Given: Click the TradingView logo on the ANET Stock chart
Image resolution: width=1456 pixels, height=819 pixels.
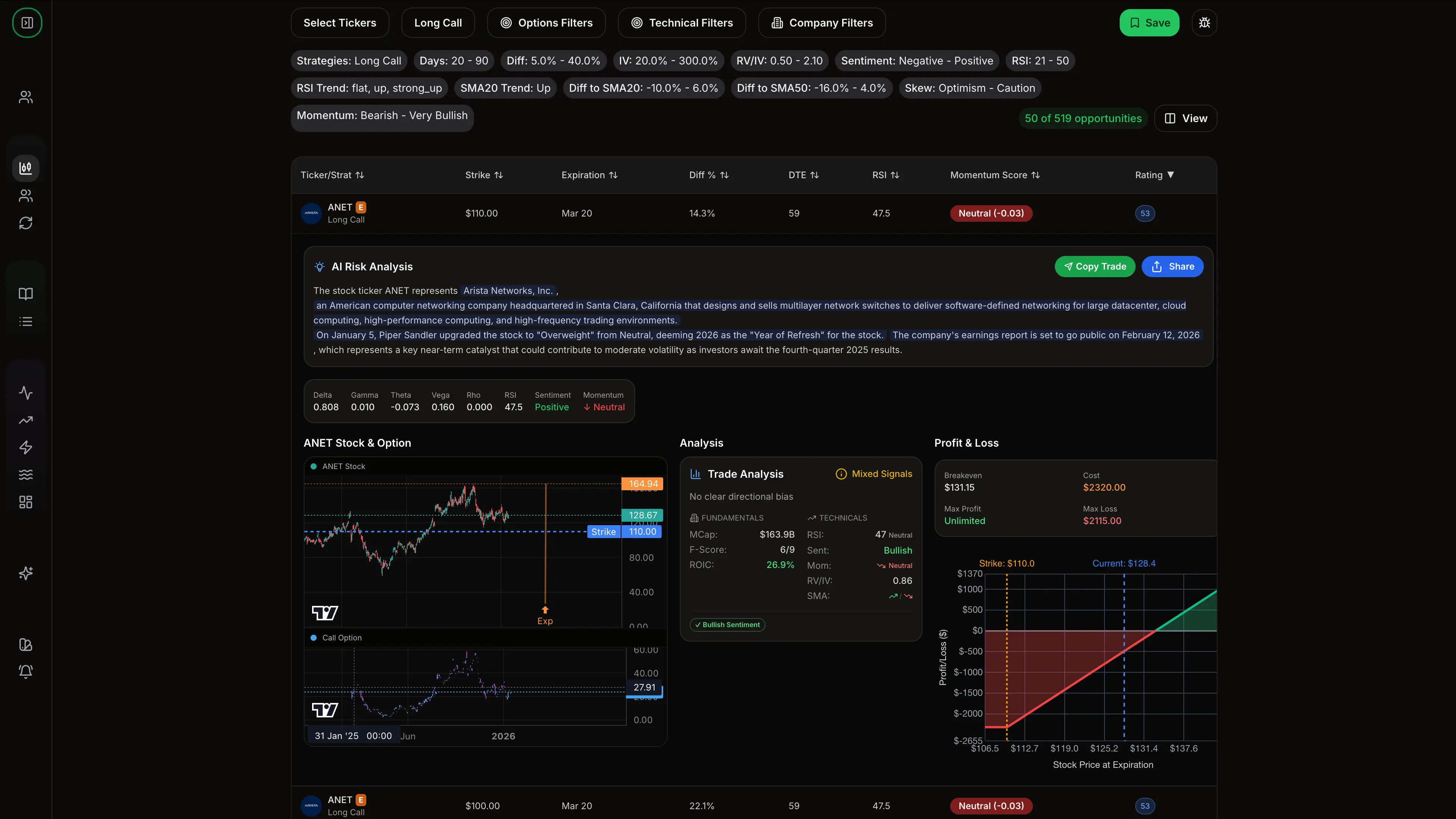Looking at the screenshot, I should point(325,613).
